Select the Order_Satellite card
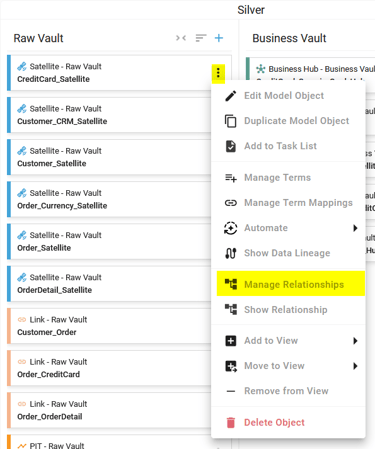This screenshot has width=375, height=449. pos(109,242)
